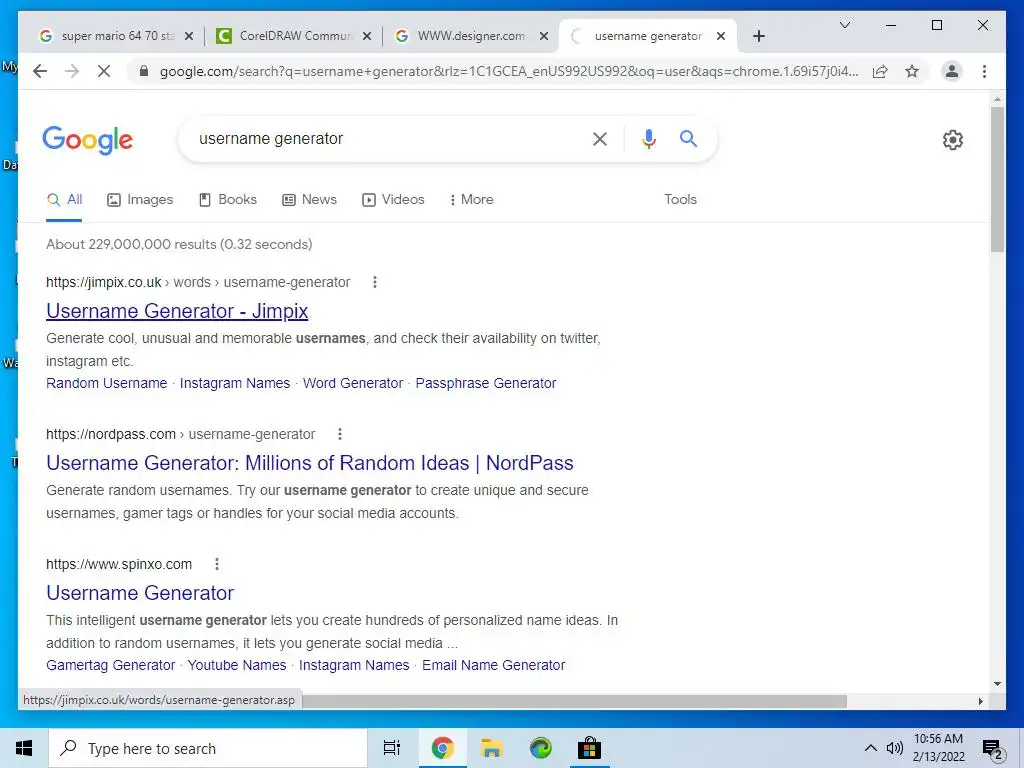Select the Images results tab

tap(140, 199)
